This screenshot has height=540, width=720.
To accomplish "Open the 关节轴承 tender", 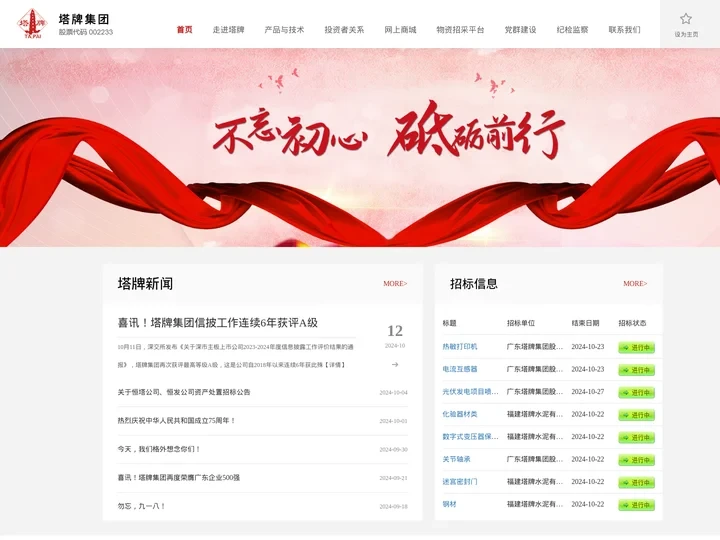I will [x=456, y=459].
